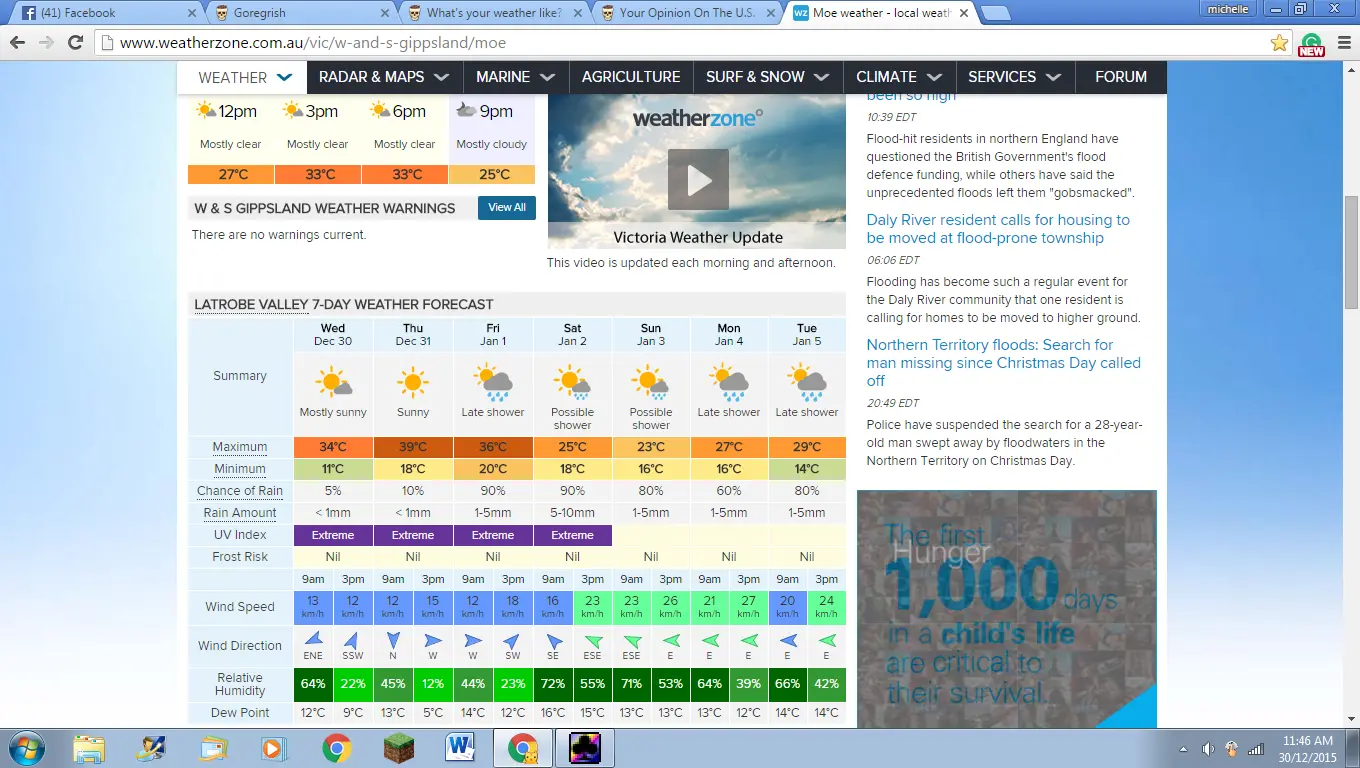This screenshot has width=1360, height=768.
Task: Click Sunday's possible shower forecast icon
Action: point(651,383)
